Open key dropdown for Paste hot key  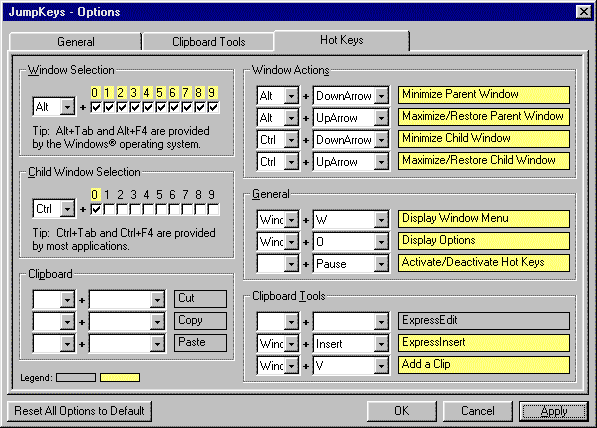[x=157, y=344]
